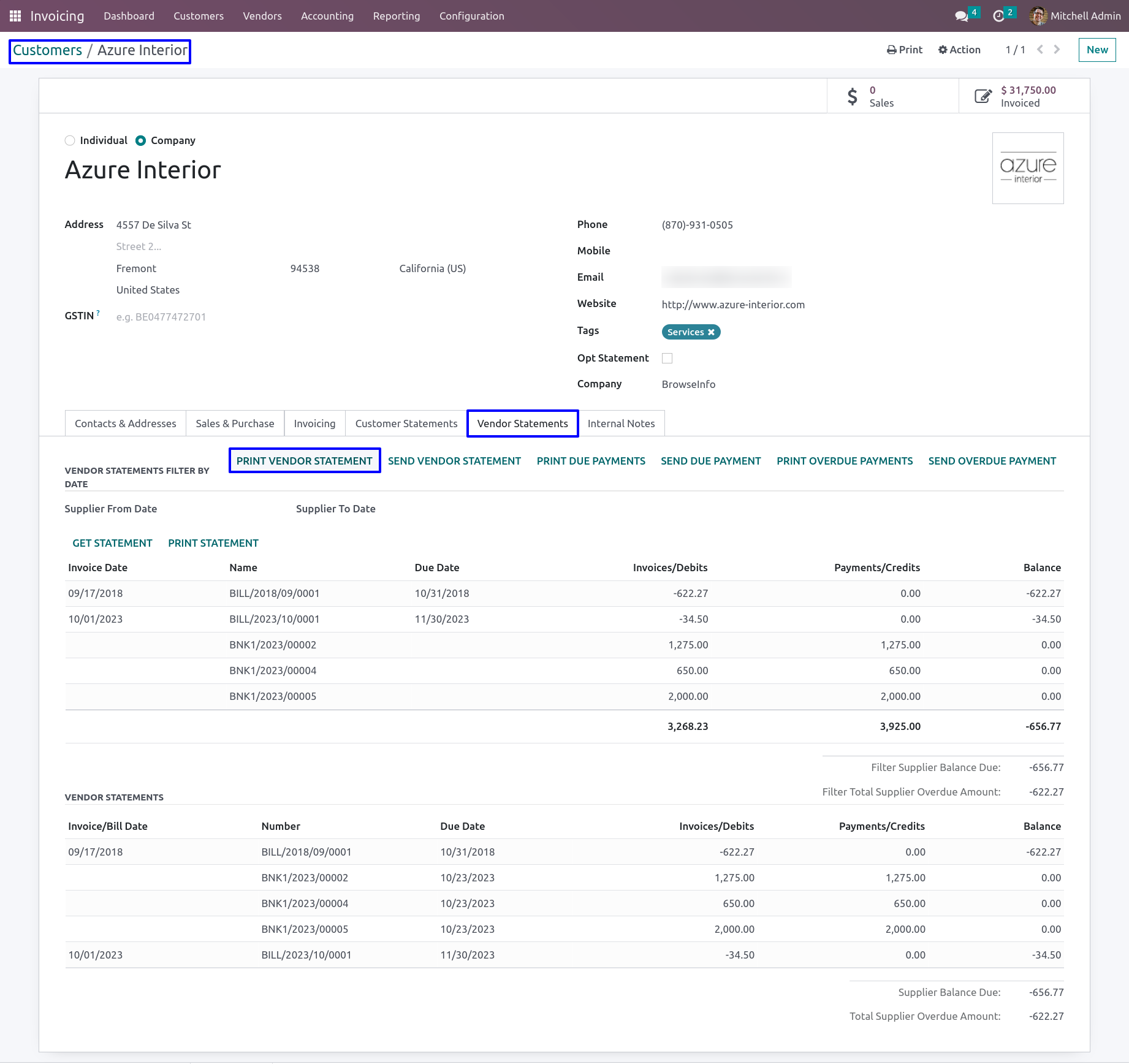The height and width of the screenshot is (1064, 1129).
Task: Click Print Vendor Statement button
Action: [x=305, y=461]
